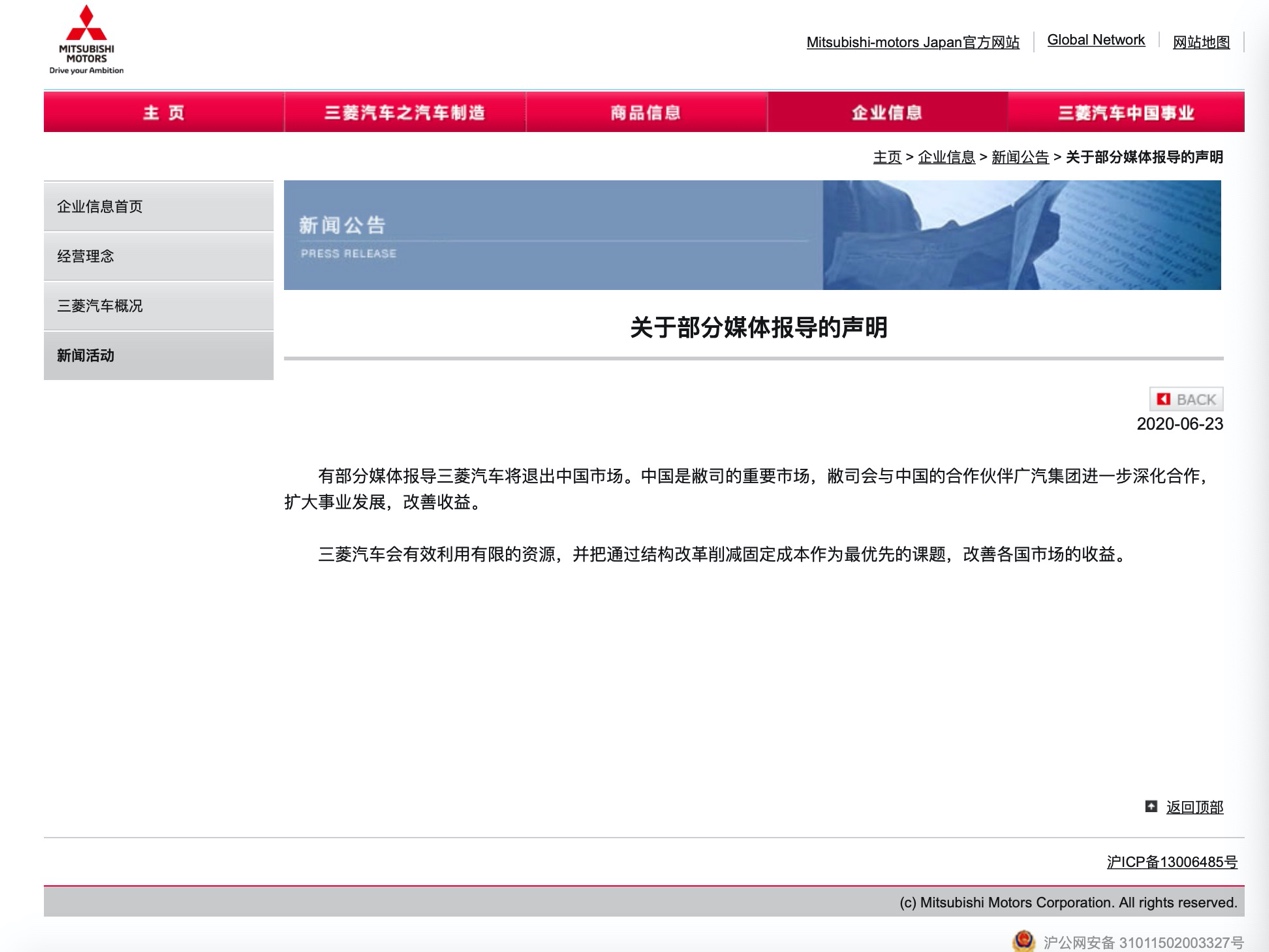Click the 新闻公告 breadcrumb link
This screenshot has width=1269, height=952.
click(1020, 157)
